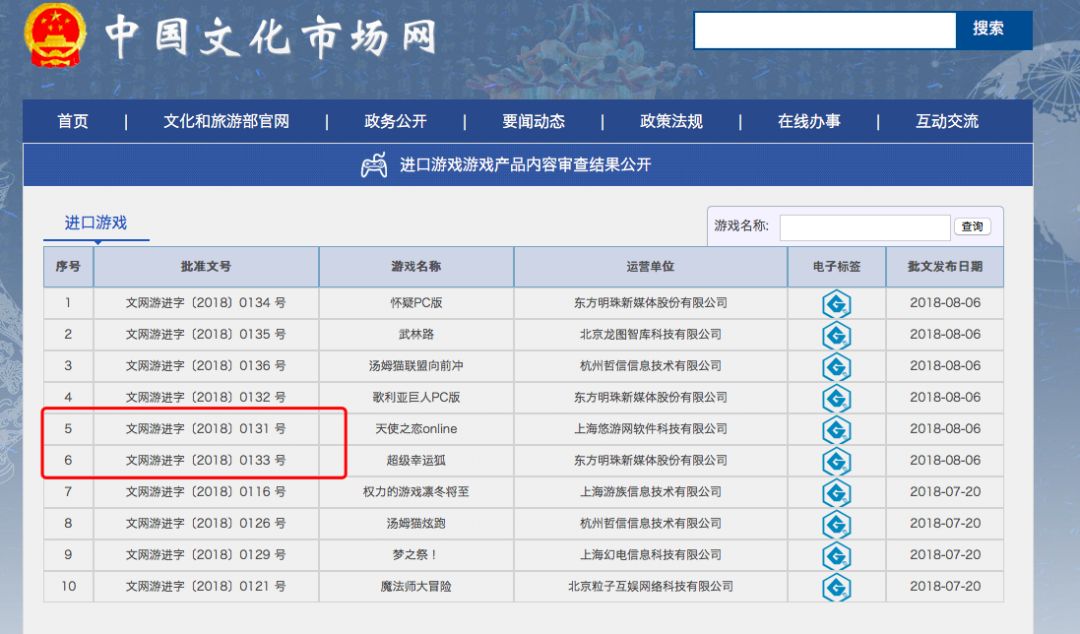Click game name 武林路
The width and height of the screenshot is (1080, 634).
(416, 334)
